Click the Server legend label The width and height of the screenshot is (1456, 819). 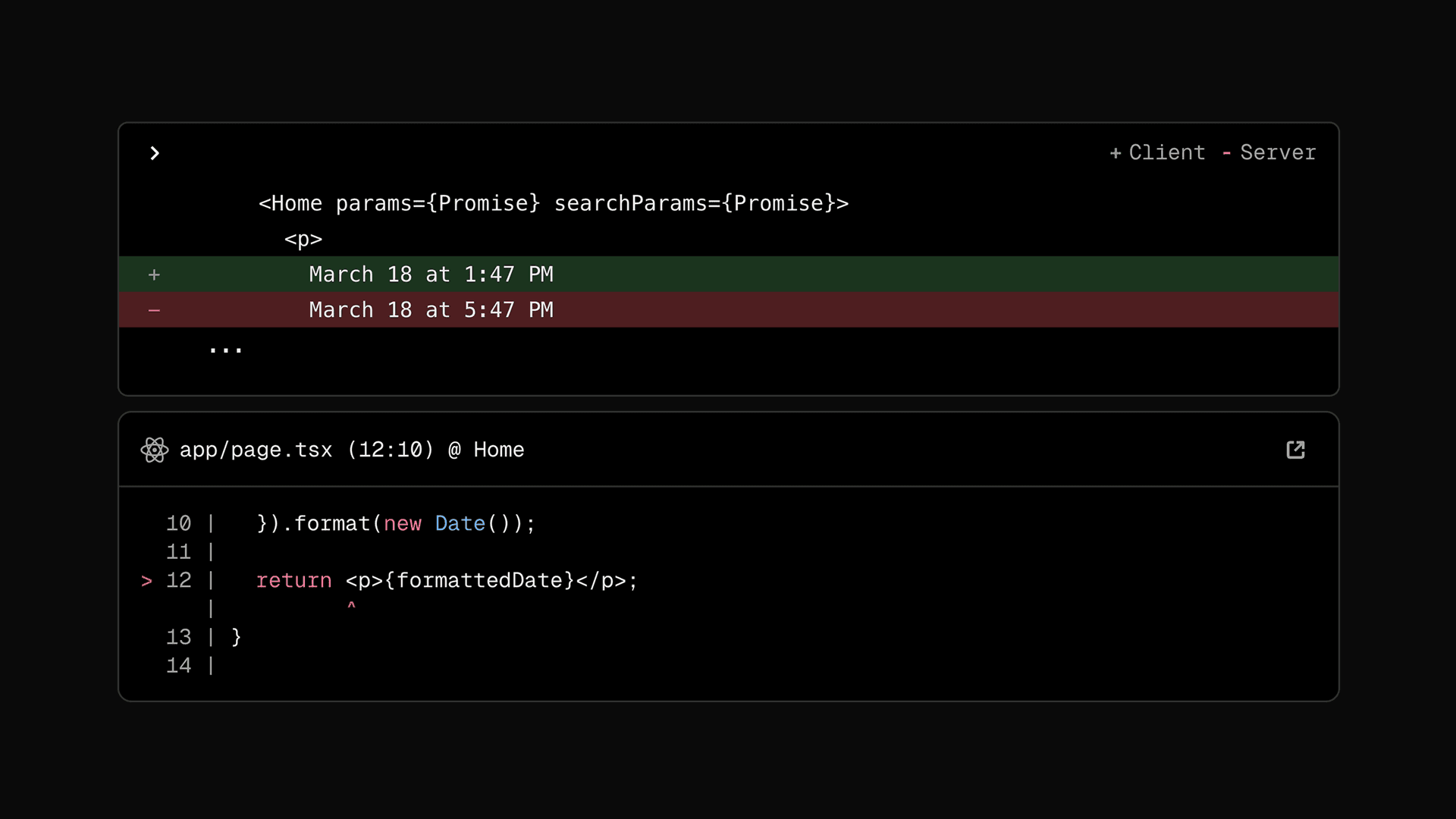pos(1278,152)
